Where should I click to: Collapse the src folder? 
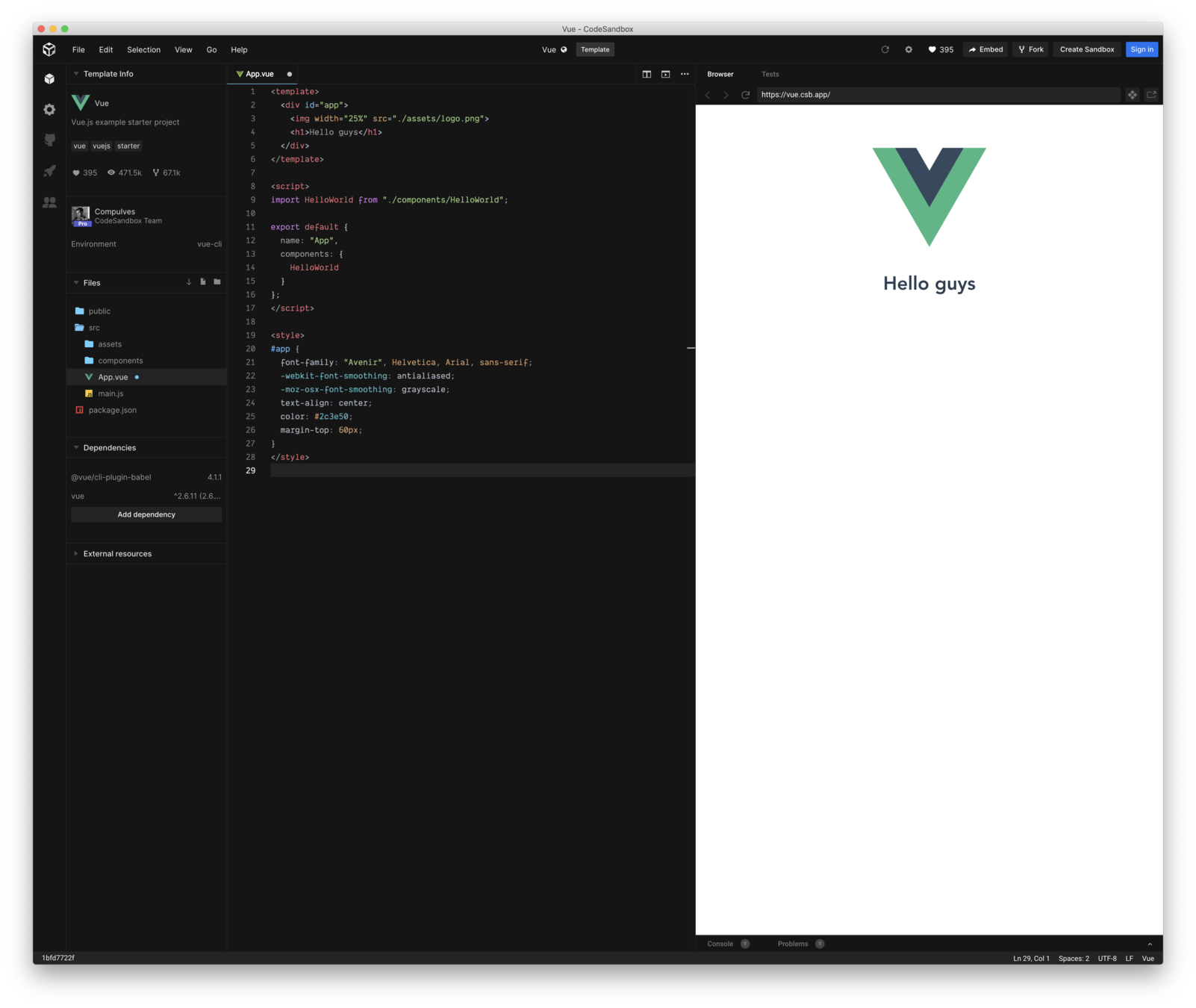pos(94,328)
